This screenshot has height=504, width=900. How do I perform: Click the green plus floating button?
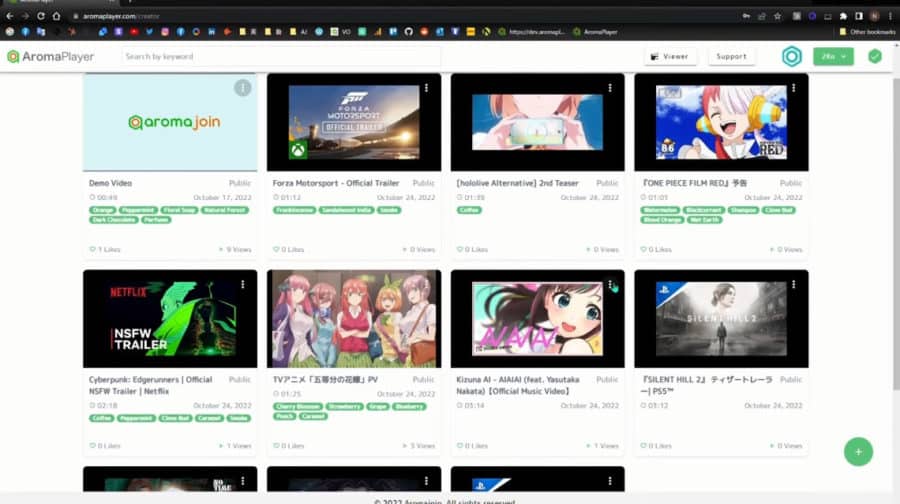tap(858, 452)
